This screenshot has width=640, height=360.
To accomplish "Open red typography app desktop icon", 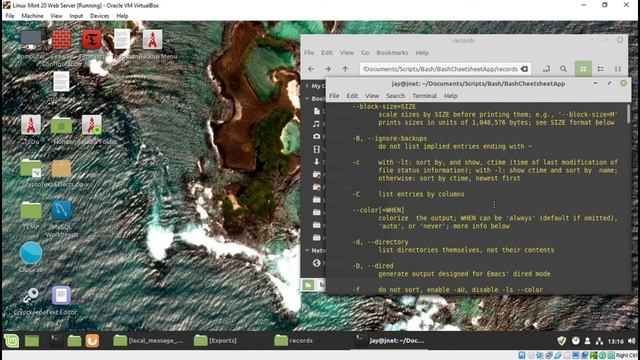I will [92, 41].
